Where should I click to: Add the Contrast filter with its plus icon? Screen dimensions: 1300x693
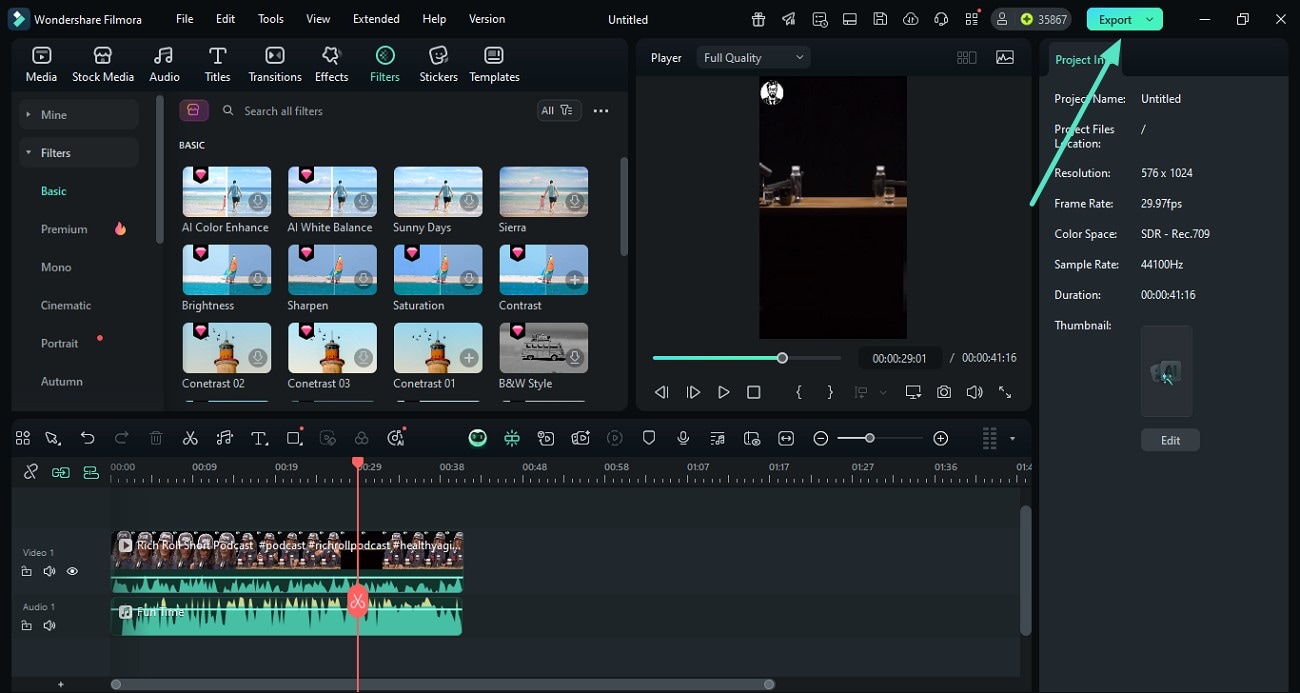[x=575, y=280]
